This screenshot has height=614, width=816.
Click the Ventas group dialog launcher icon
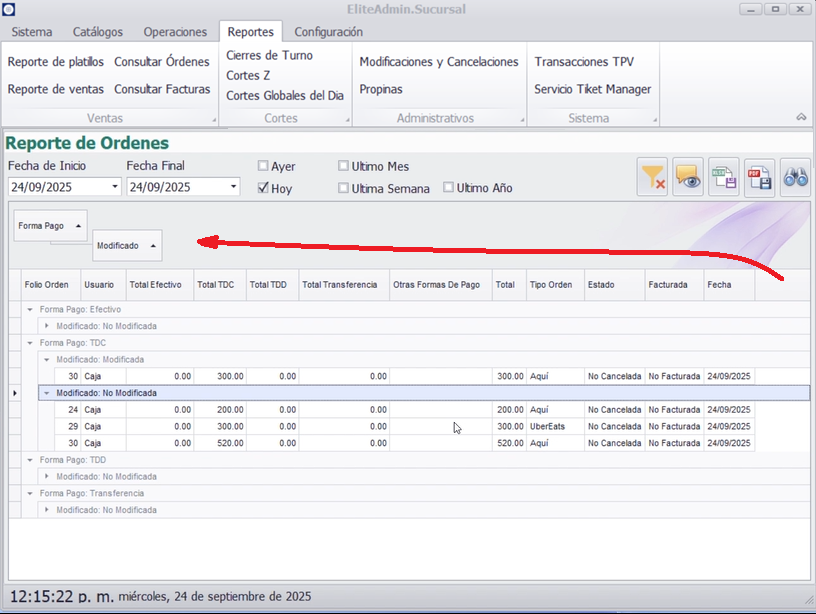[214, 120]
